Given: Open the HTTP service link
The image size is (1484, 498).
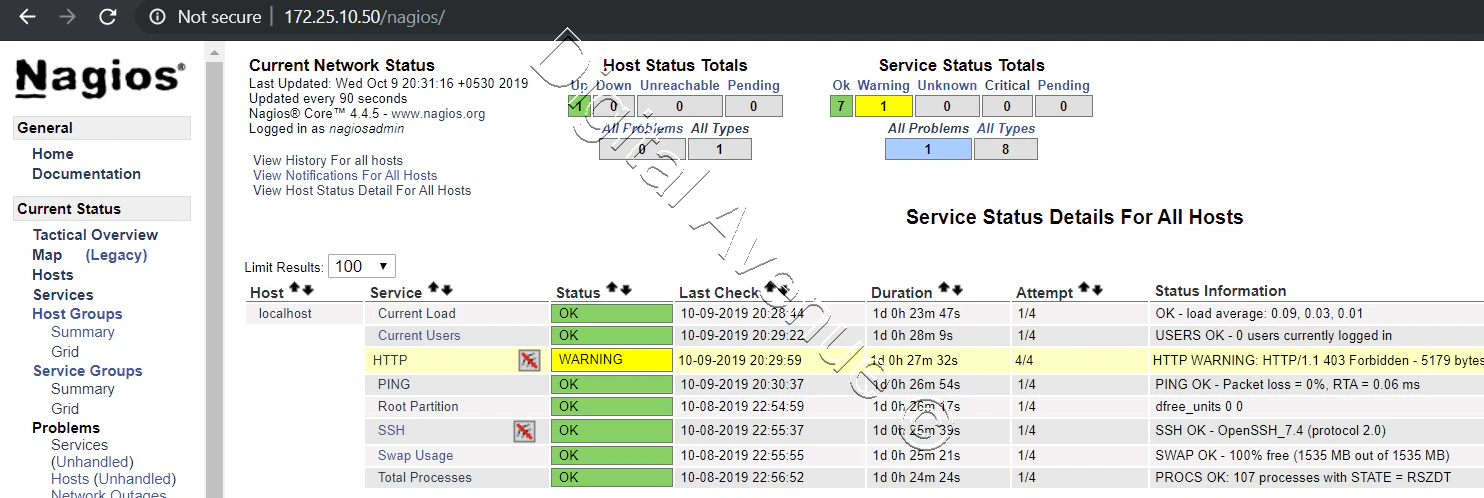Looking at the screenshot, I should [x=390, y=360].
